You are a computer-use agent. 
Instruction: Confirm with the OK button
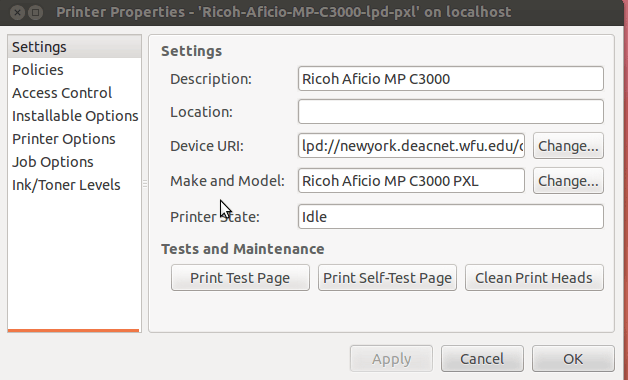[x=573, y=359]
